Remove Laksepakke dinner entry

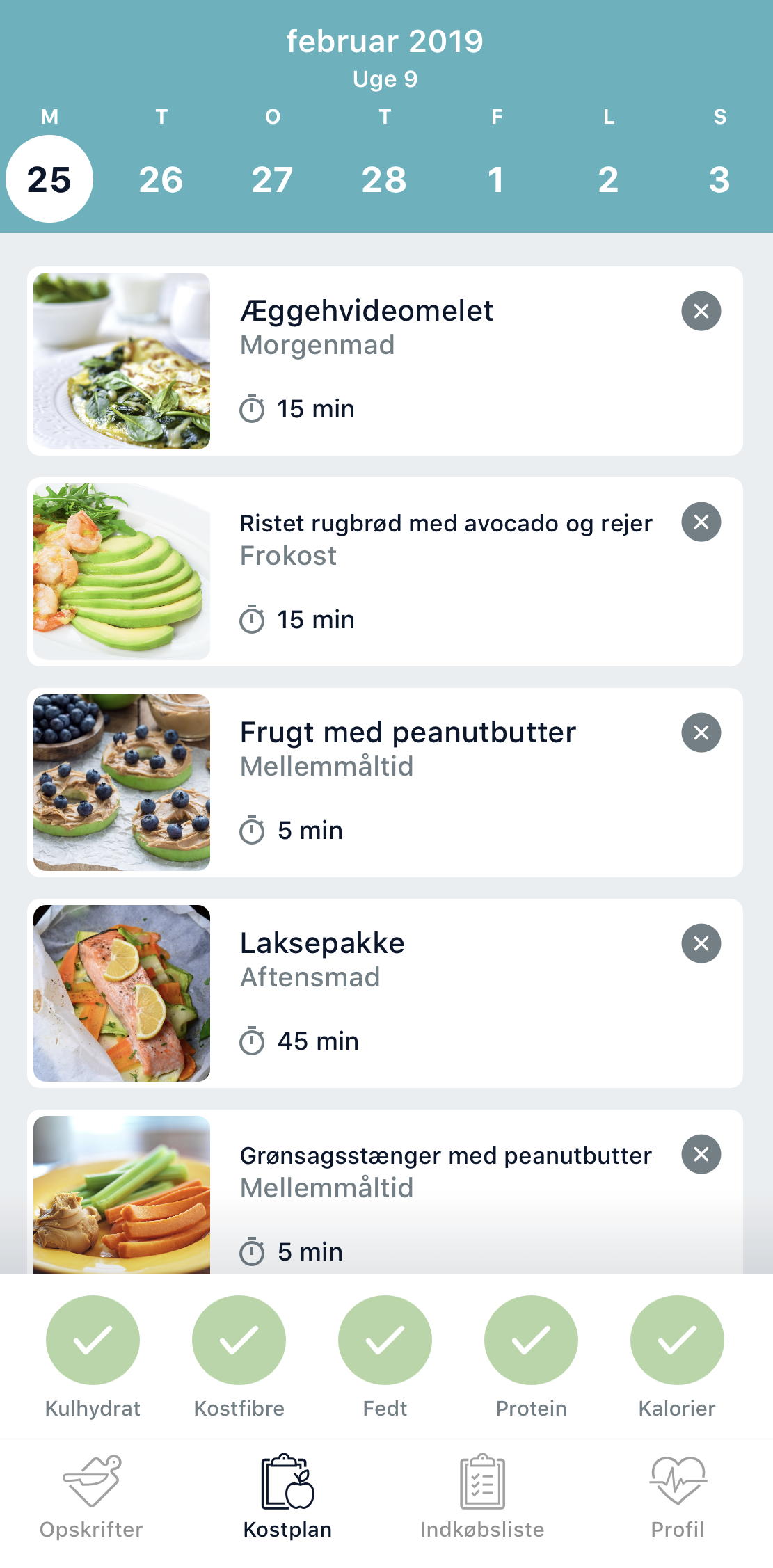click(x=701, y=943)
